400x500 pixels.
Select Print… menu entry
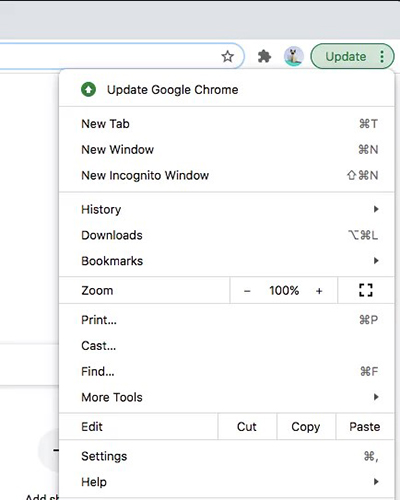point(227,320)
